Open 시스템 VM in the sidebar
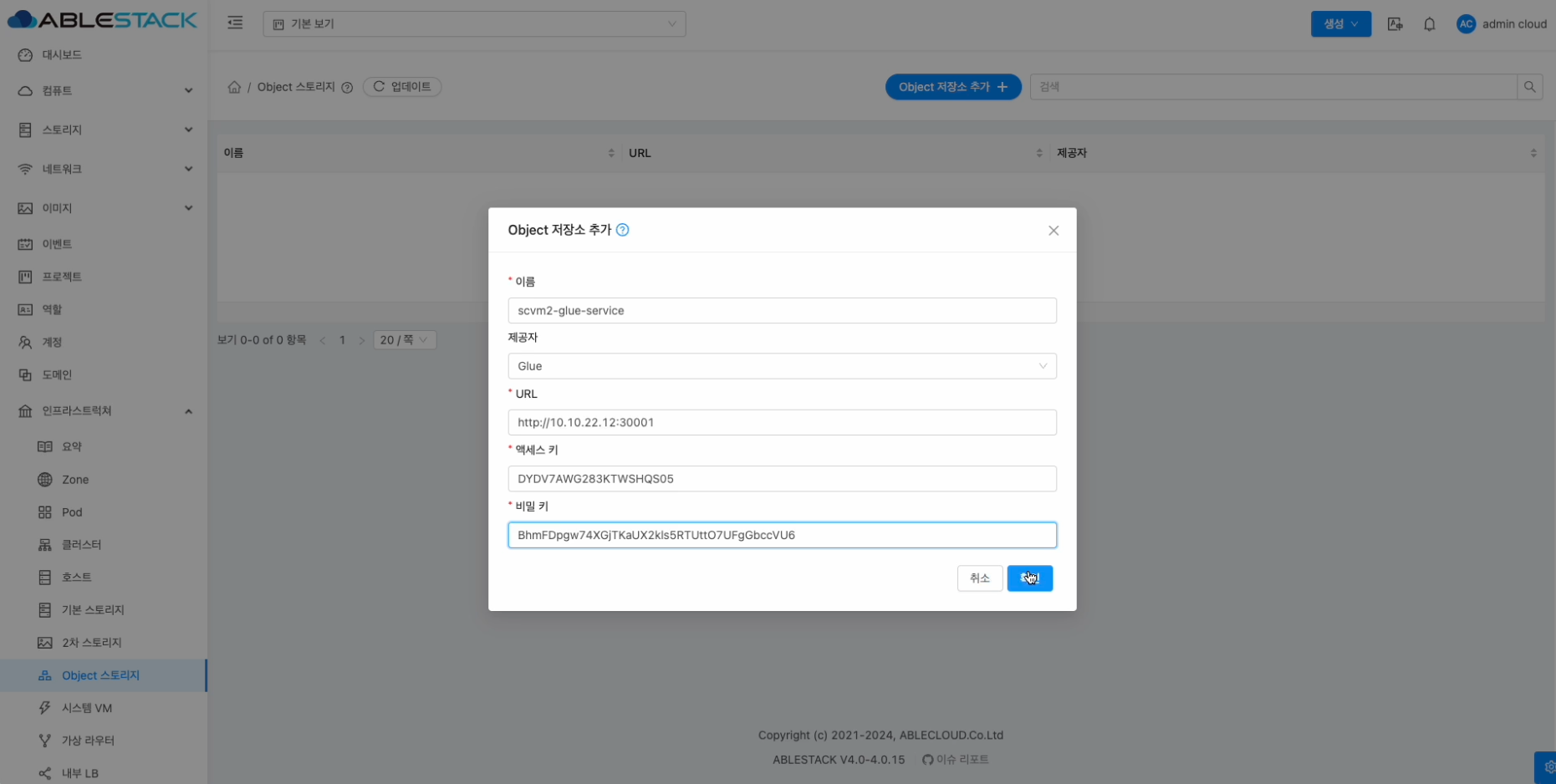The image size is (1556, 784). 104,707
